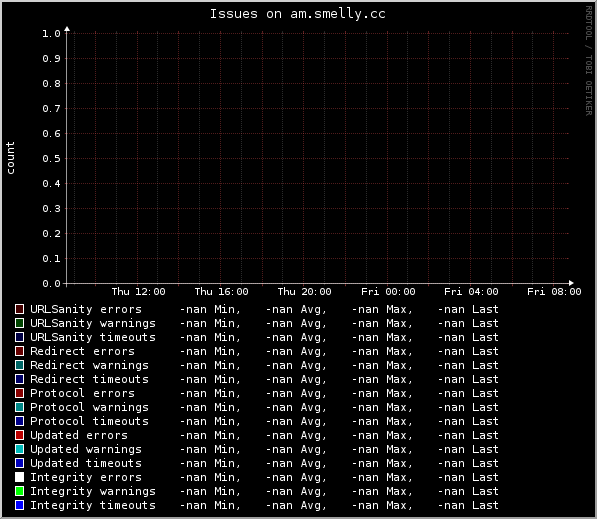This screenshot has height=519, width=597.
Task: Click the RRDTOOL / TOBI OETIKER watermark
Action: 589,61
